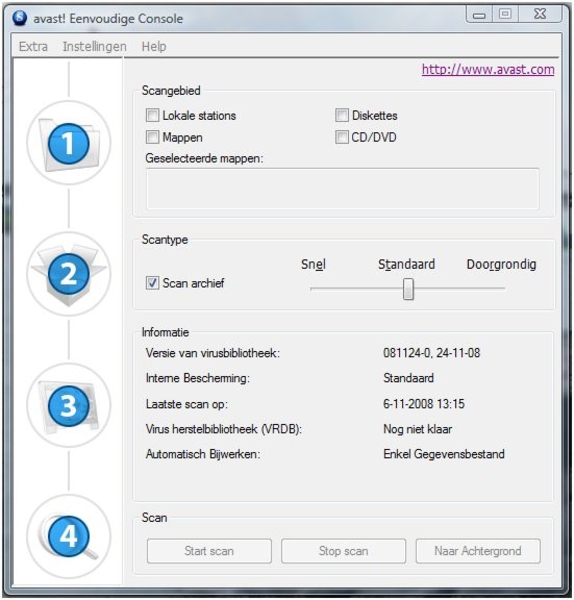Click the step 3 information icon
This screenshot has height=600, width=574.
click(x=69, y=406)
